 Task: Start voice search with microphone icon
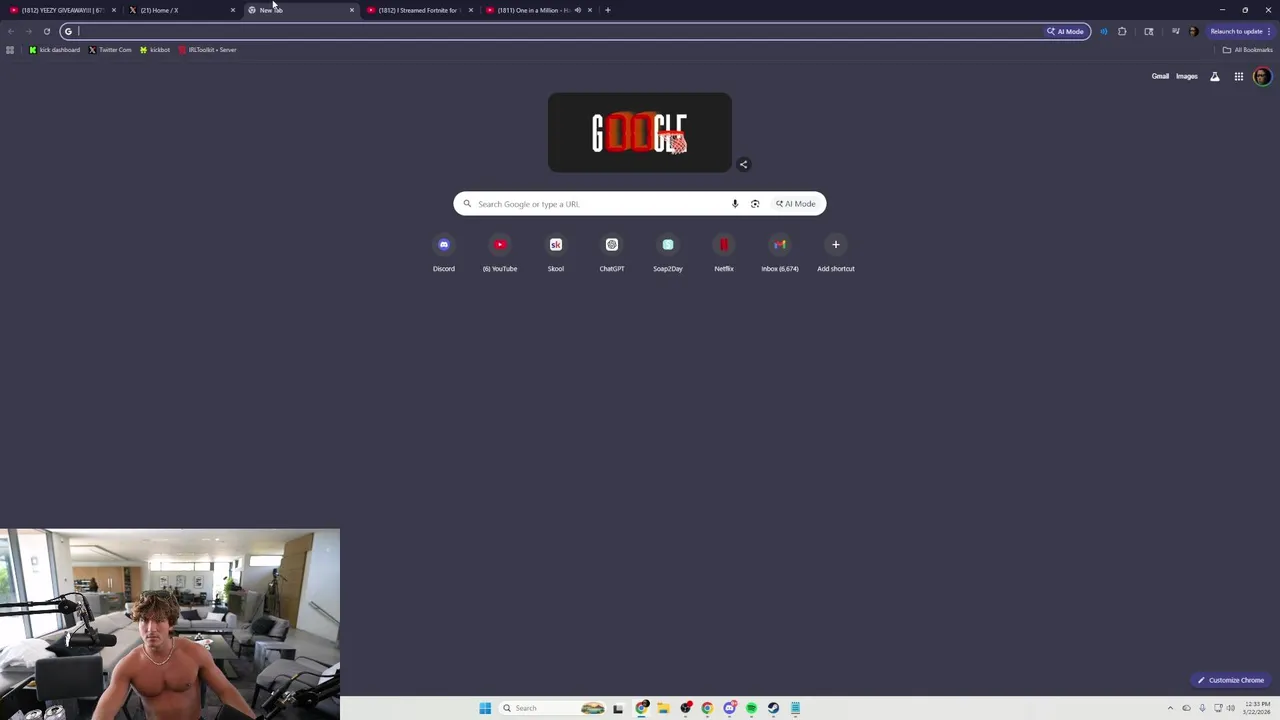pos(735,204)
